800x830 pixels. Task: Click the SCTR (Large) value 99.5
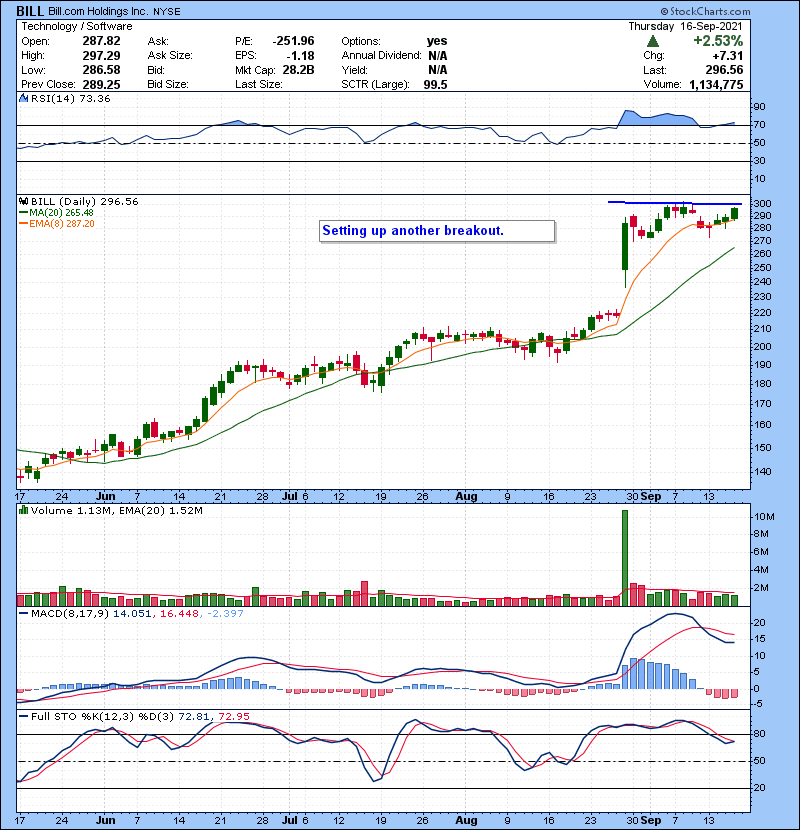pos(435,85)
